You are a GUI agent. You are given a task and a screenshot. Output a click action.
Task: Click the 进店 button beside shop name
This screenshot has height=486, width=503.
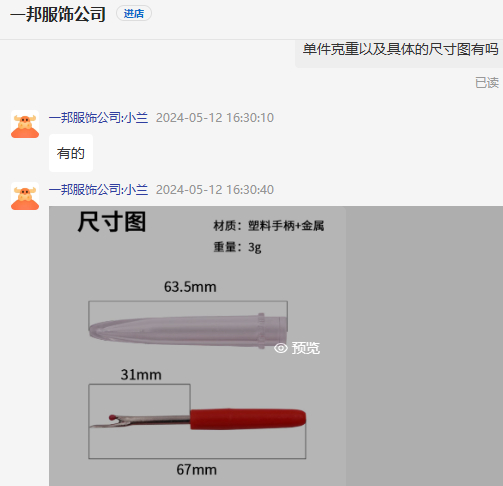pos(134,14)
